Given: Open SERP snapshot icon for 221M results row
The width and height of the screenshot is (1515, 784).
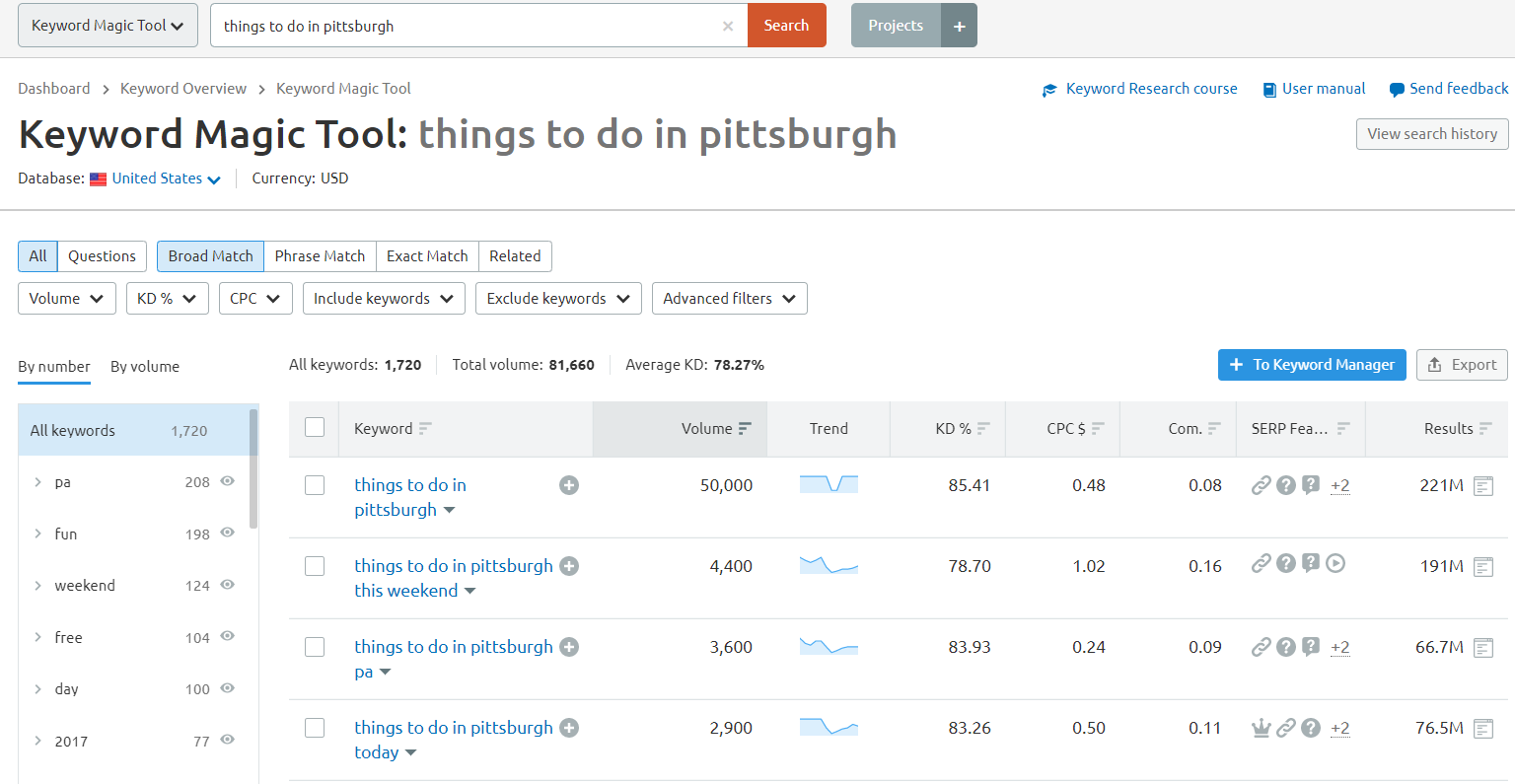Looking at the screenshot, I should [x=1483, y=485].
